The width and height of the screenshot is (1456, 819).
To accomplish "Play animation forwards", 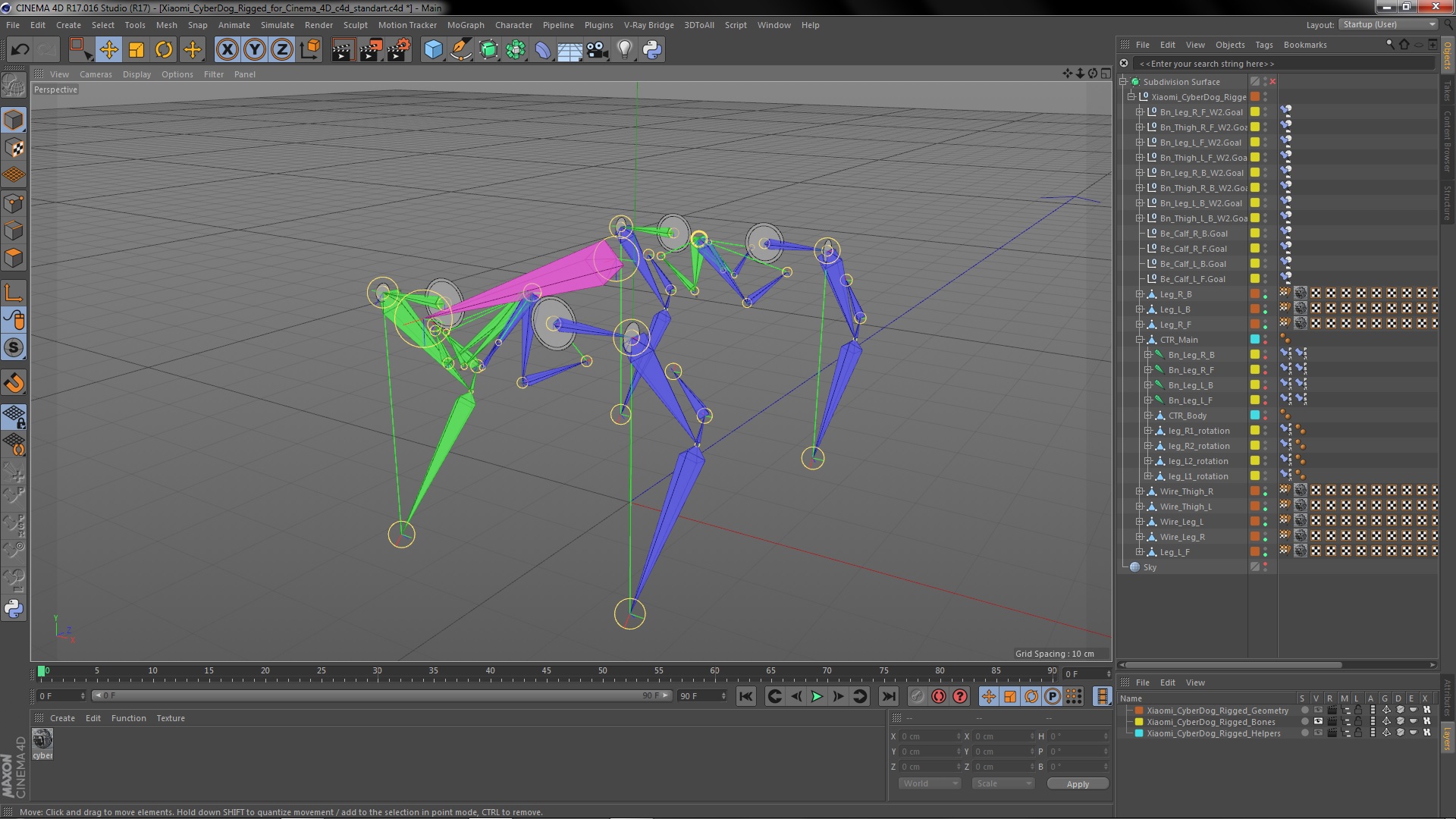I will pos(817,696).
